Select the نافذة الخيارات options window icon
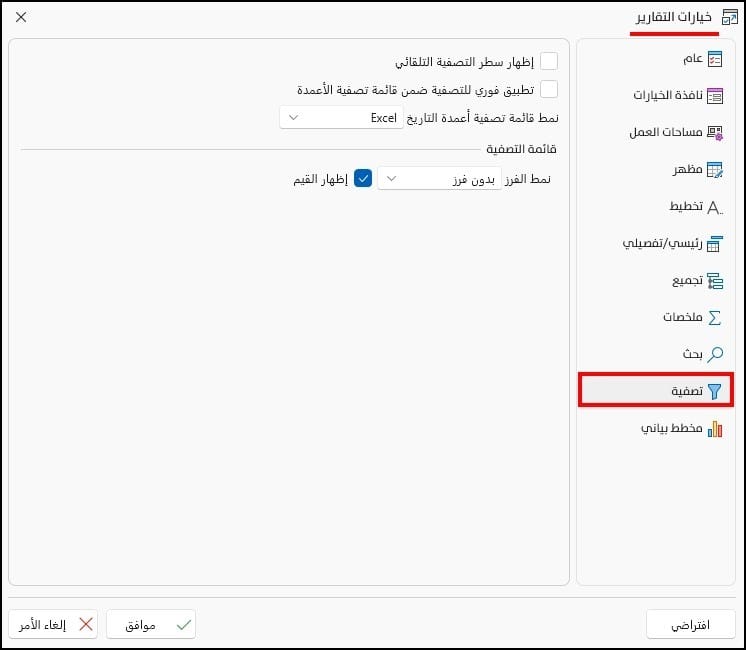The width and height of the screenshot is (746, 650). tap(715, 96)
